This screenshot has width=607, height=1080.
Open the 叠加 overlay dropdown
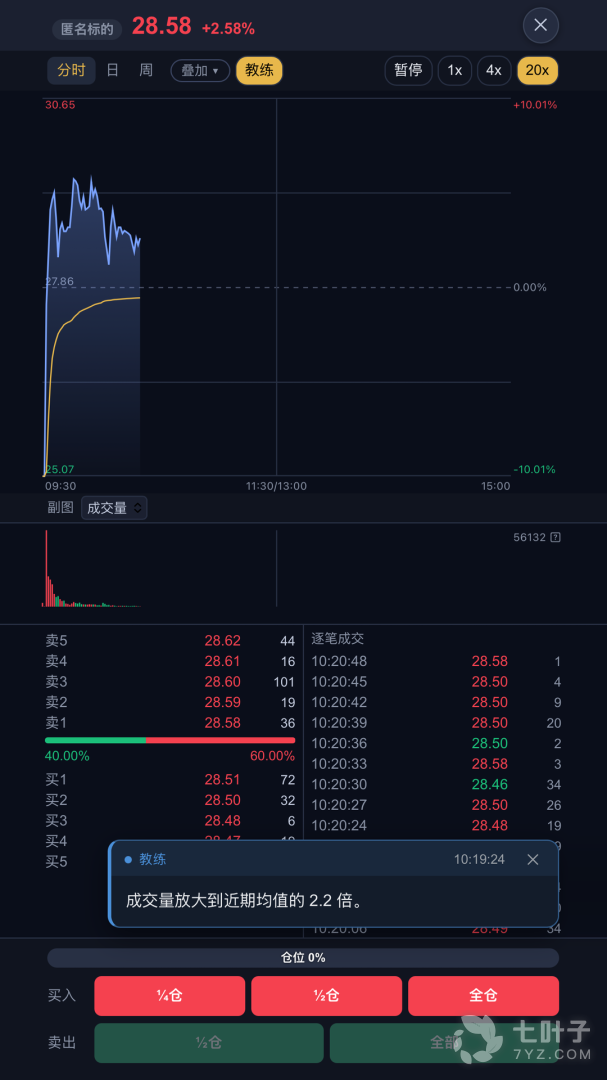tap(200, 70)
